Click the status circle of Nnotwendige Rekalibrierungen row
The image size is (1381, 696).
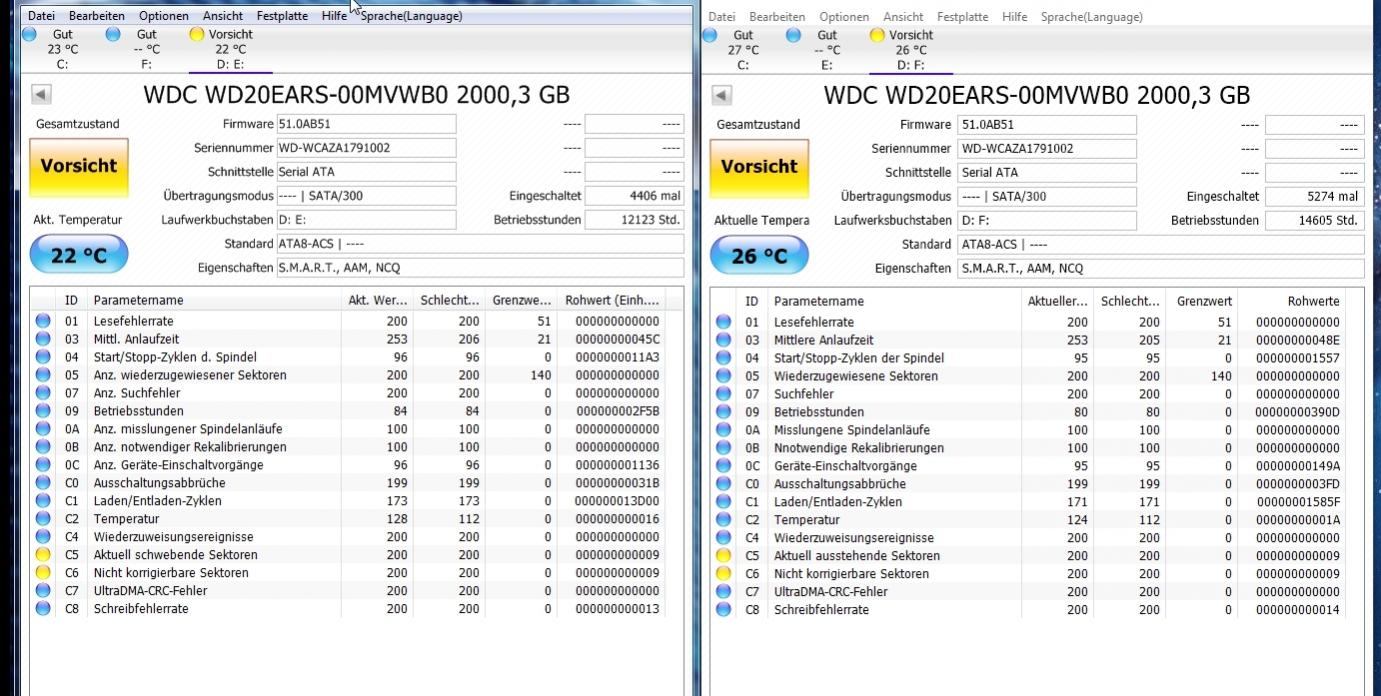point(723,448)
